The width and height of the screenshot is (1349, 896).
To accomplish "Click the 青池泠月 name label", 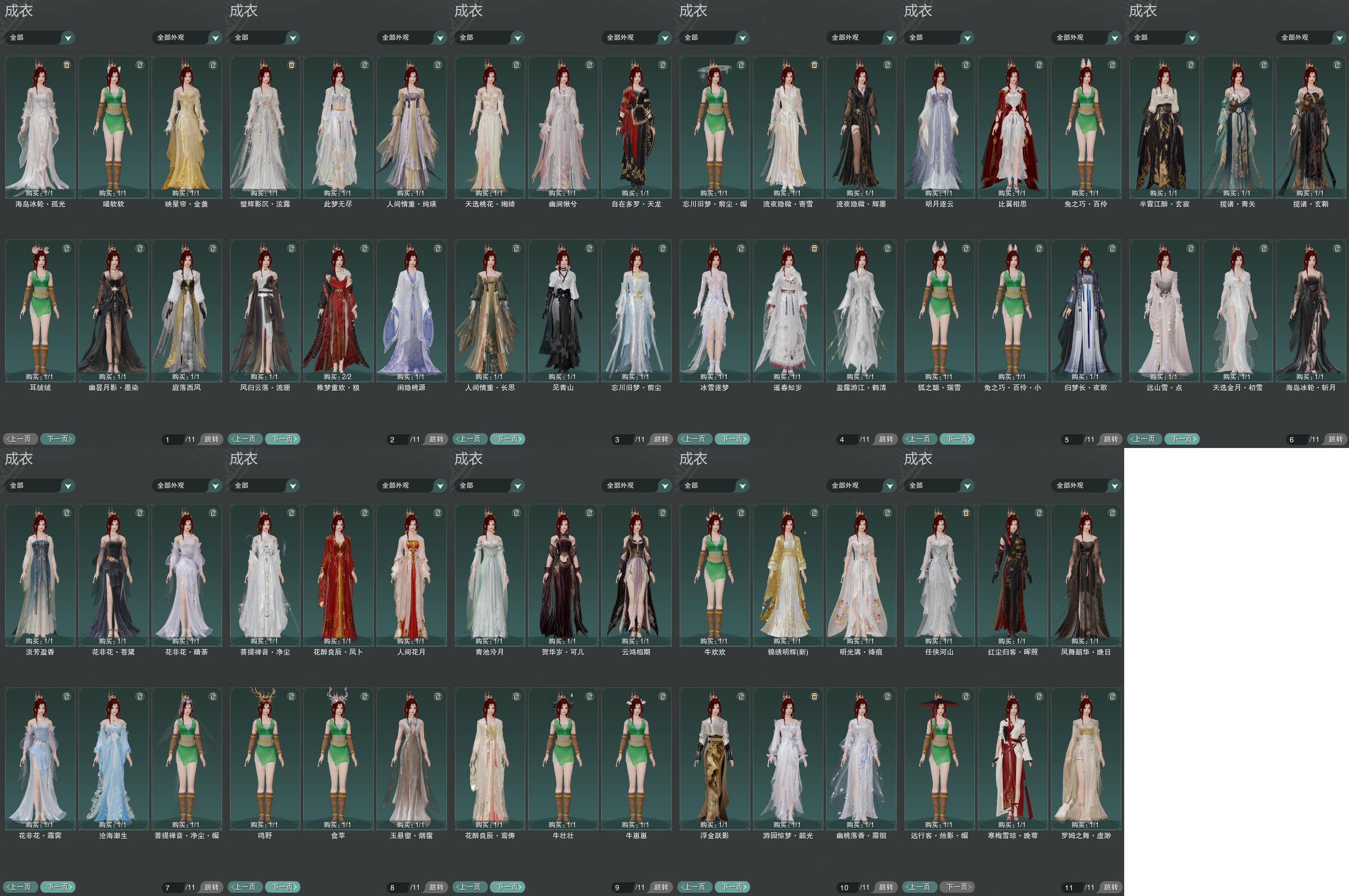I will pyautogui.click(x=489, y=652).
